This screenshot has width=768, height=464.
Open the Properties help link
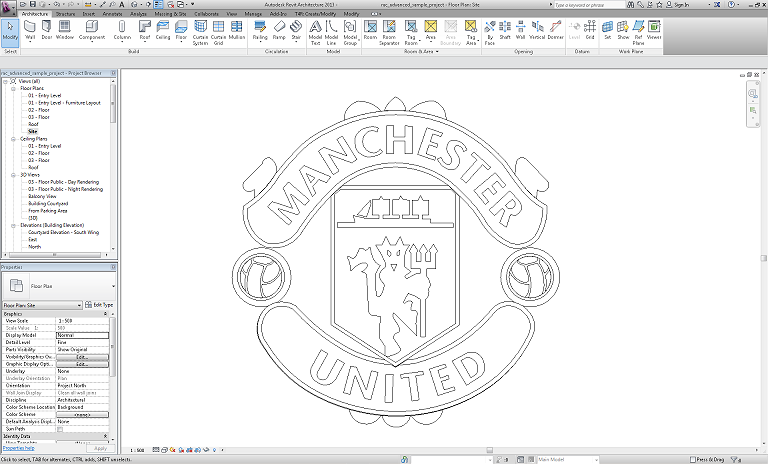click(x=19, y=448)
